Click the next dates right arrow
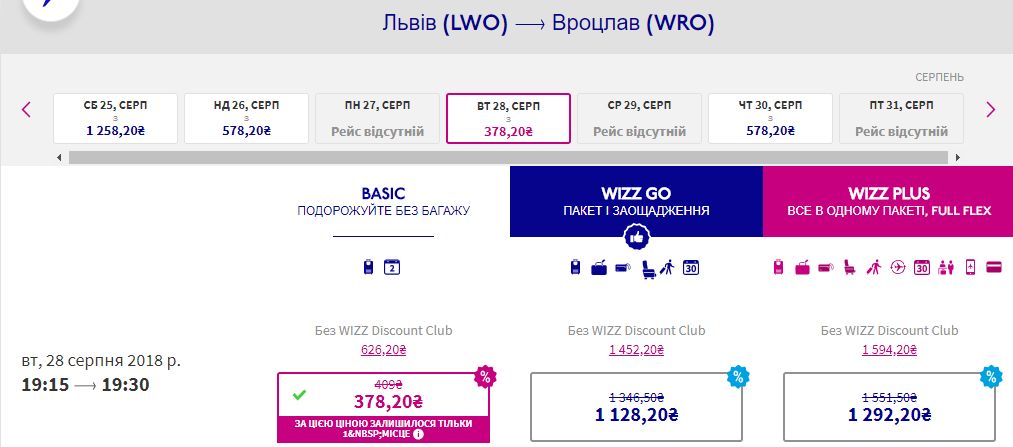Viewport: 1013px width, 447px height. coord(990,110)
